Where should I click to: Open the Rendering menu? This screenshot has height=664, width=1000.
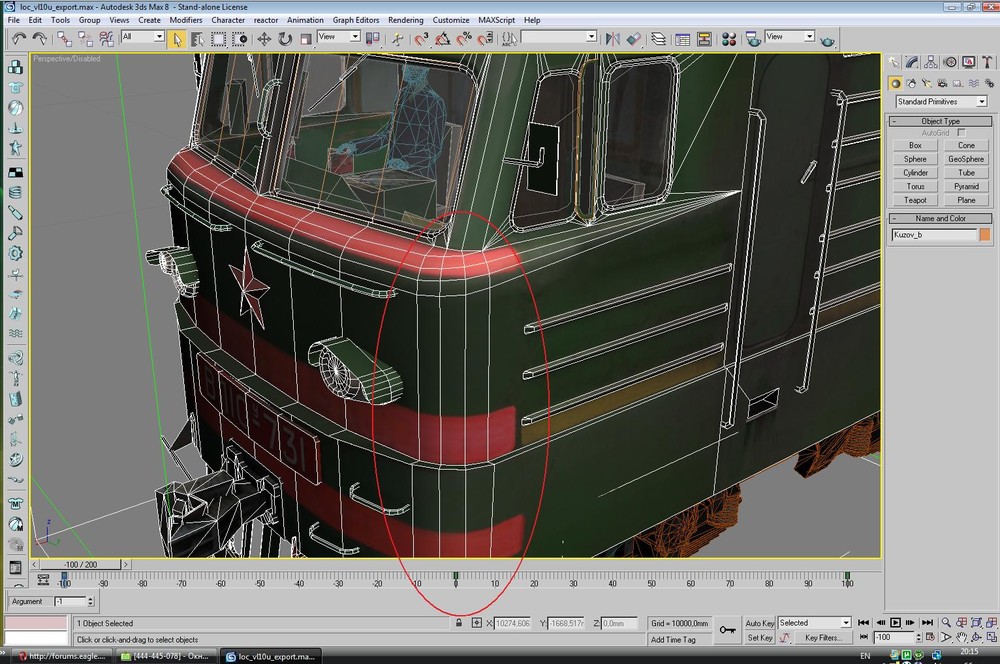(x=405, y=20)
